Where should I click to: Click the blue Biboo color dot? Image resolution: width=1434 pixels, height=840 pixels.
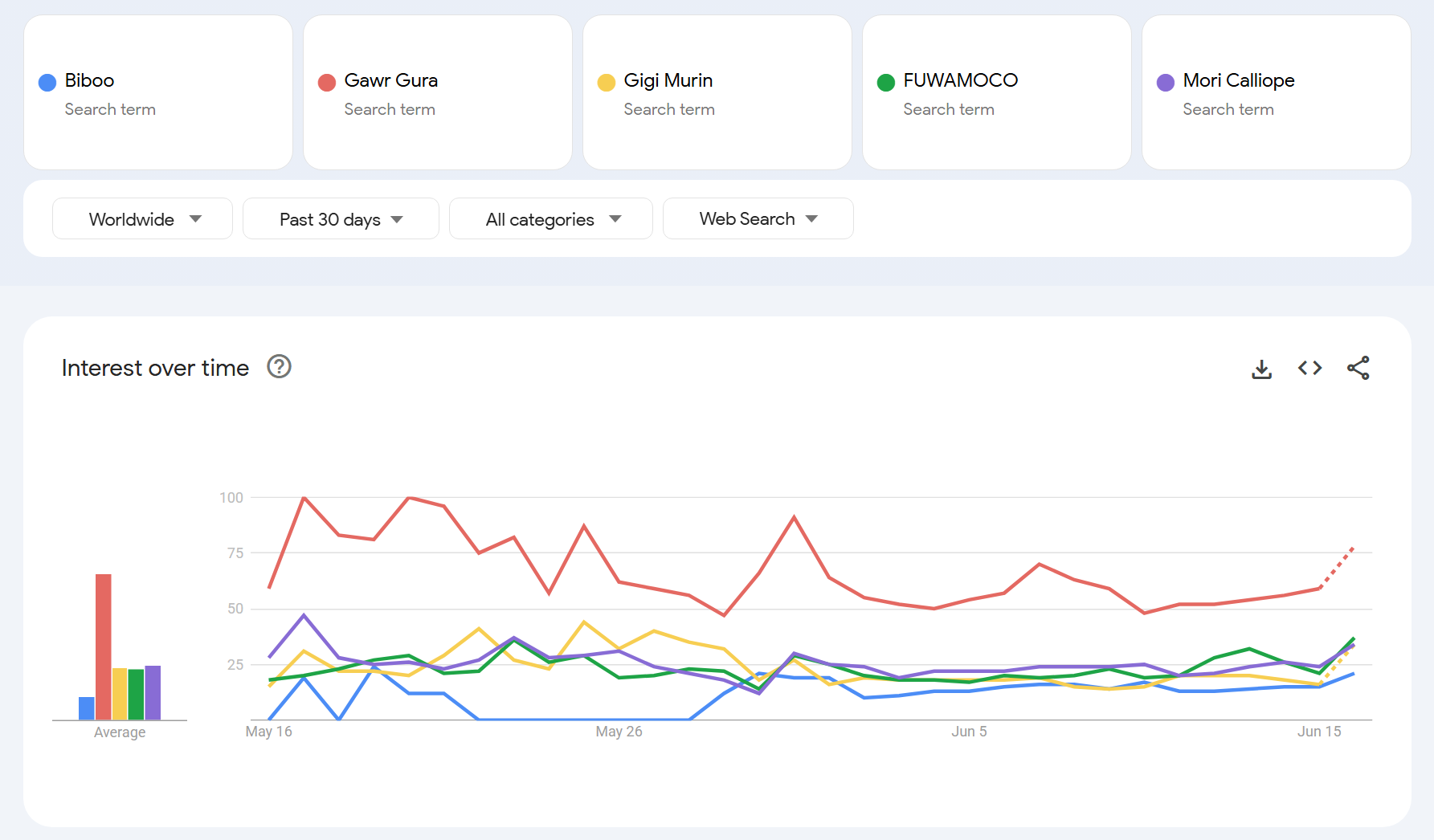coord(47,82)
